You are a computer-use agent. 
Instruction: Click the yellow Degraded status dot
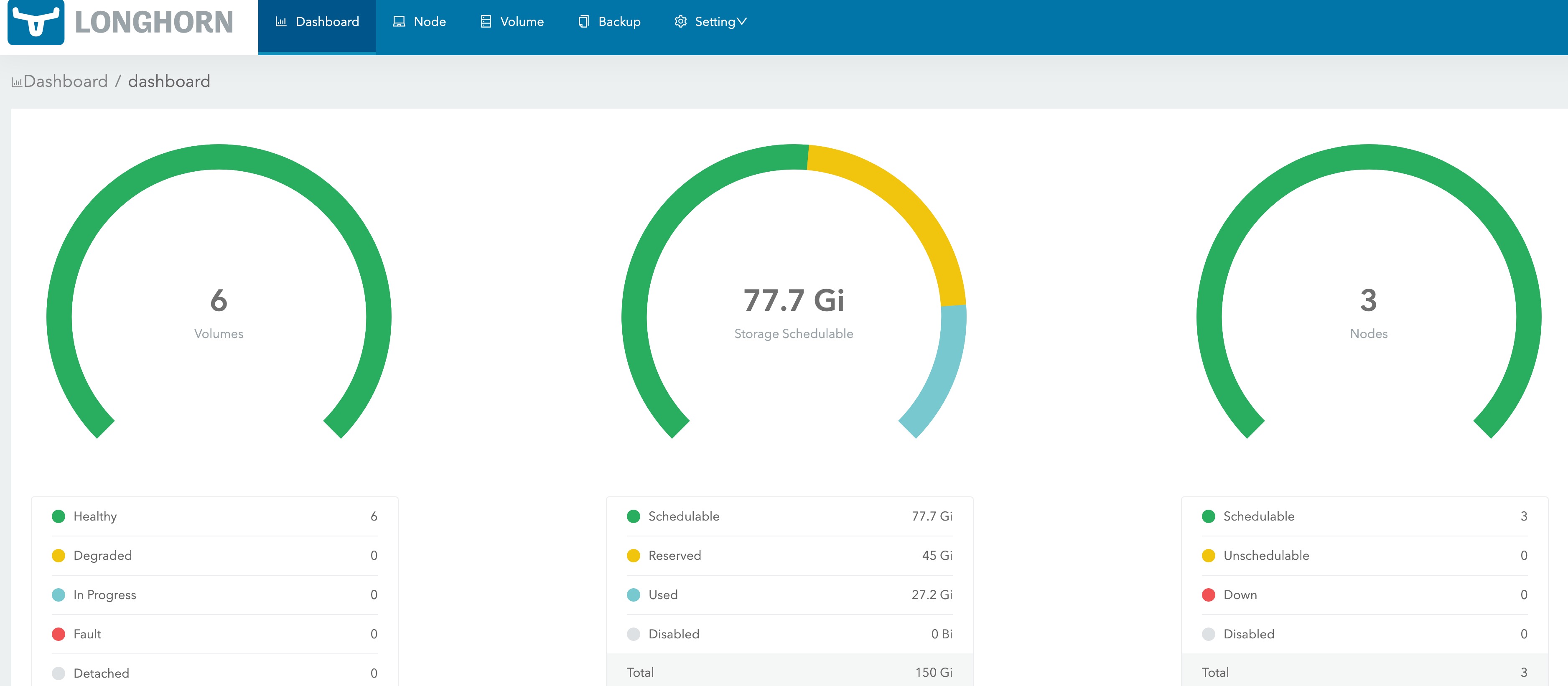click(59, 556)
